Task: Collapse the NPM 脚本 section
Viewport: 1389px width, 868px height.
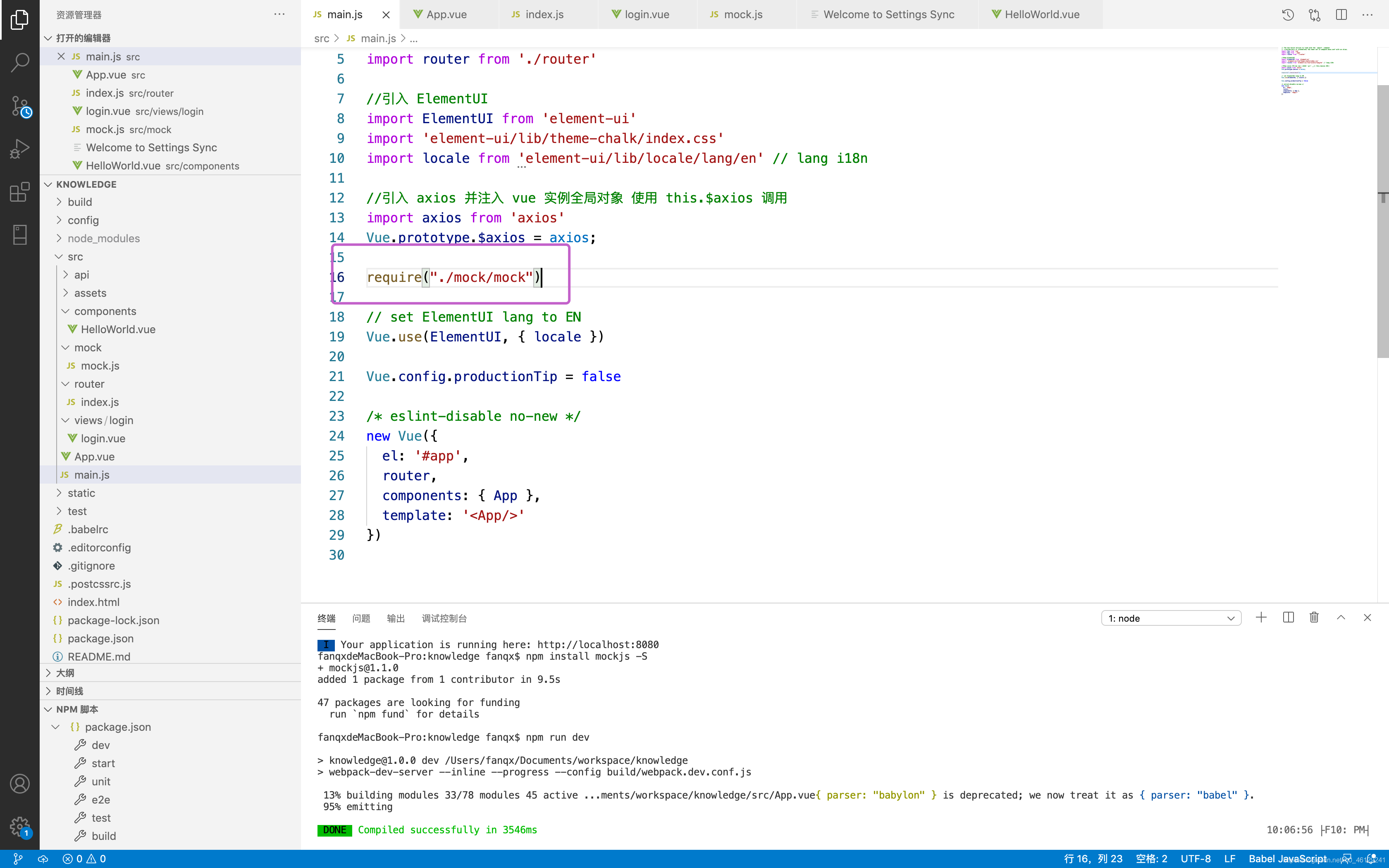Action: 170,710
